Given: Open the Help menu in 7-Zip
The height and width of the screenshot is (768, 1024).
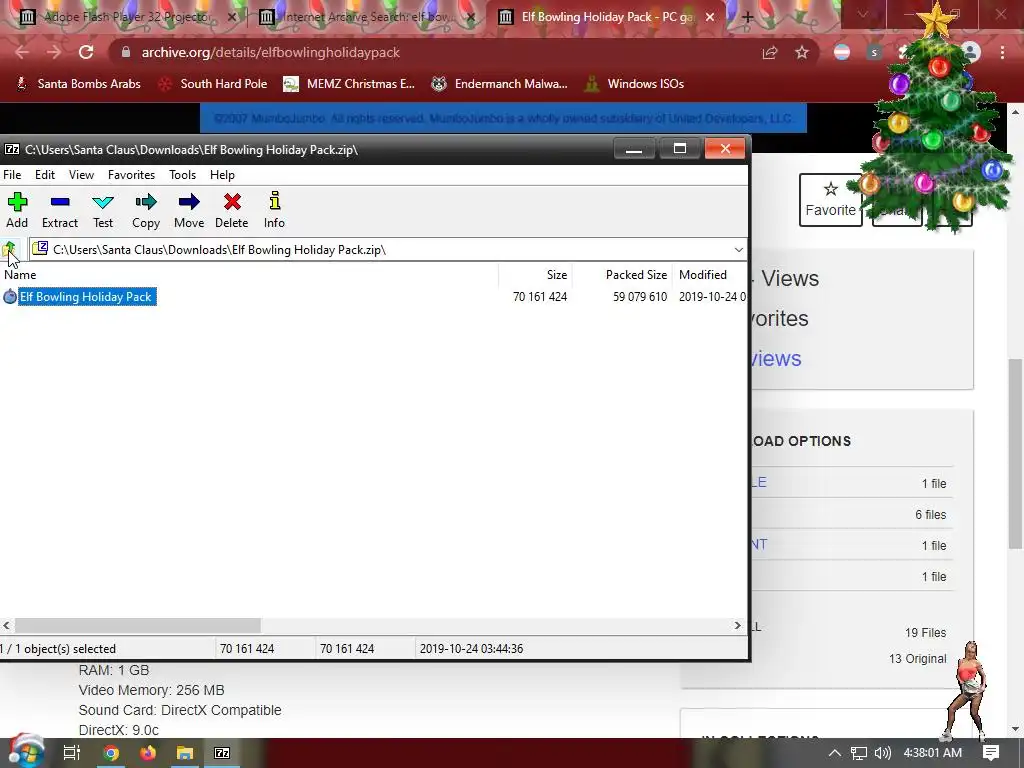Looking at the screenshot, I should pyautogui.click(x=222, y=175).
